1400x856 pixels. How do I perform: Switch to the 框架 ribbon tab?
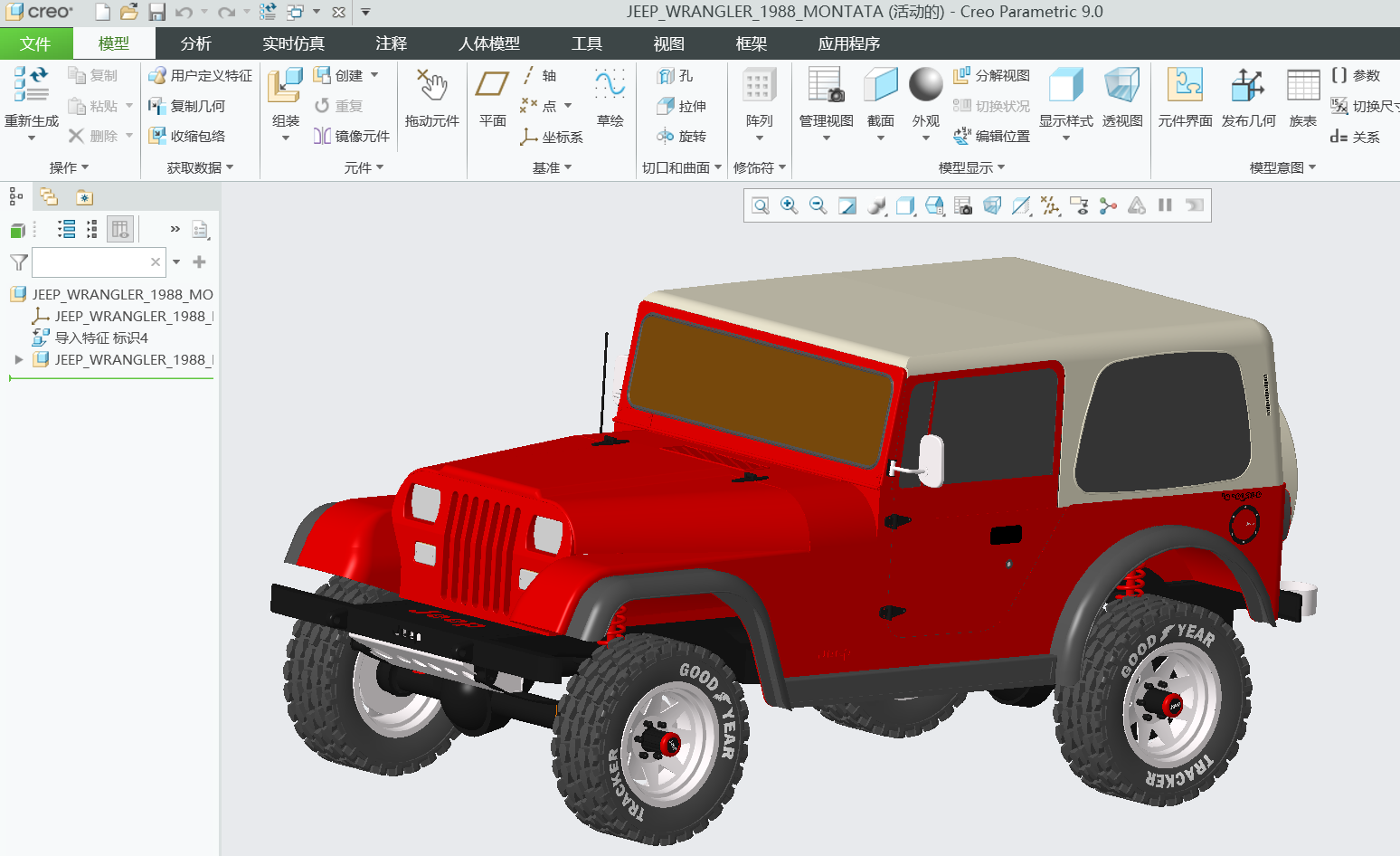[751, 43]
